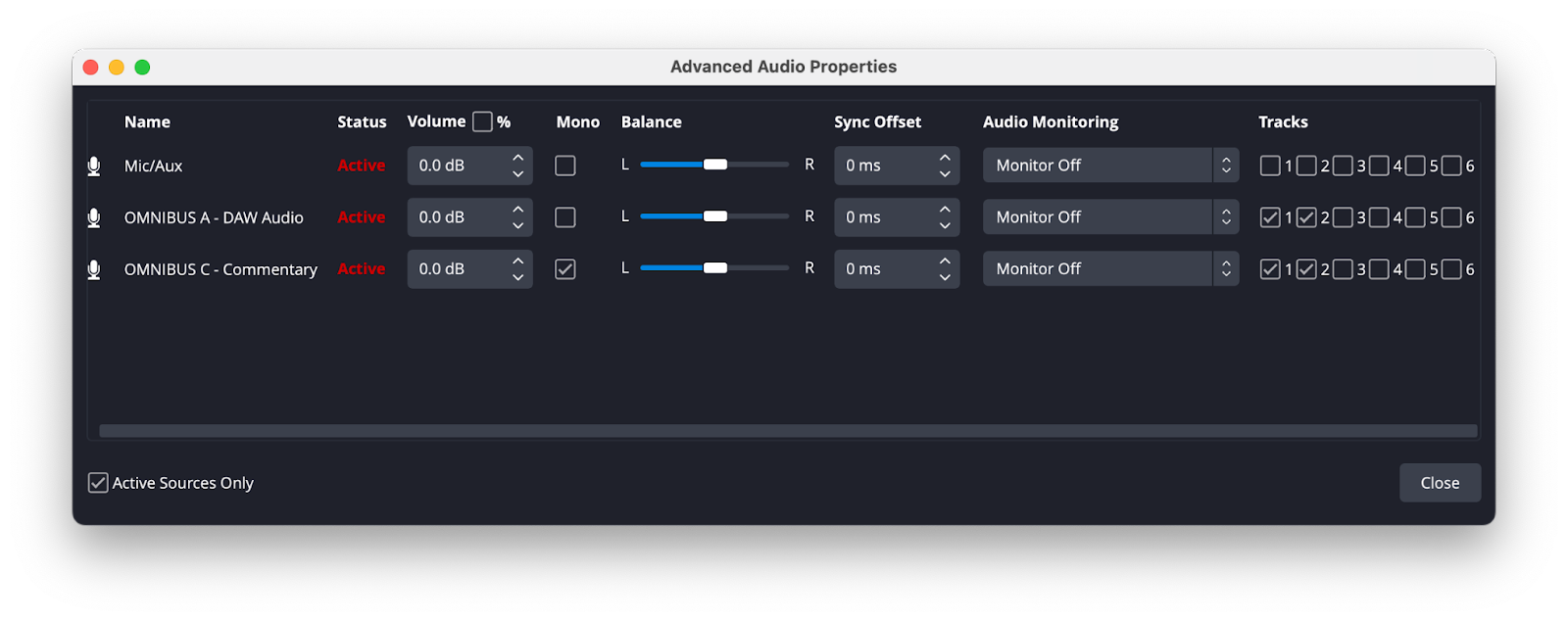Screen dimensions: 1568x621
Task: Toggle Active Sources Only checkbox
Action: click(x=98, y=483)
